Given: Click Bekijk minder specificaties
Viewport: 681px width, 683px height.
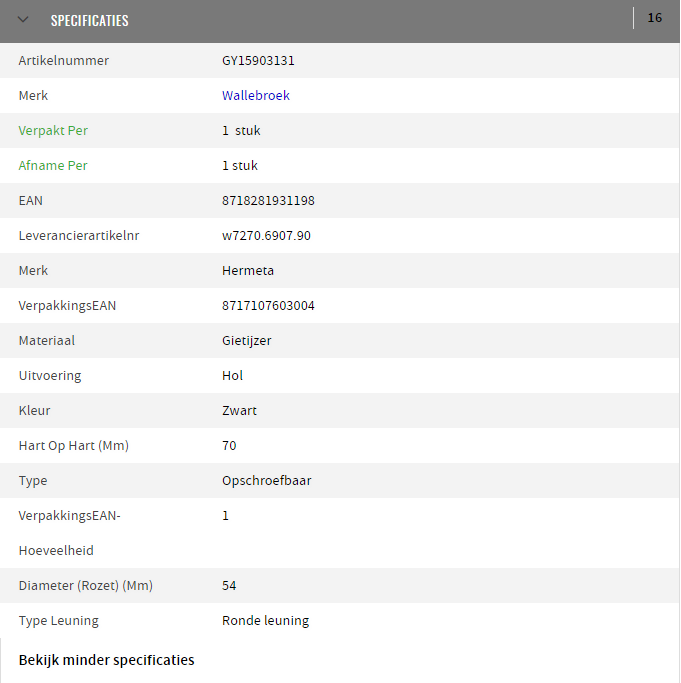Looking at the screenshot, I should [106, 660].
